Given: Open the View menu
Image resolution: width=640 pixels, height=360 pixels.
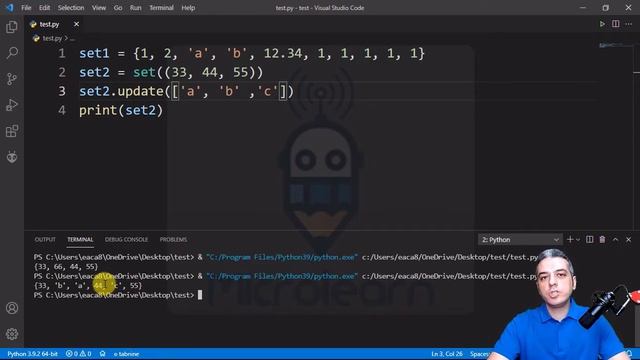Looking at the screenshot, I should click(x=99, y=8).
